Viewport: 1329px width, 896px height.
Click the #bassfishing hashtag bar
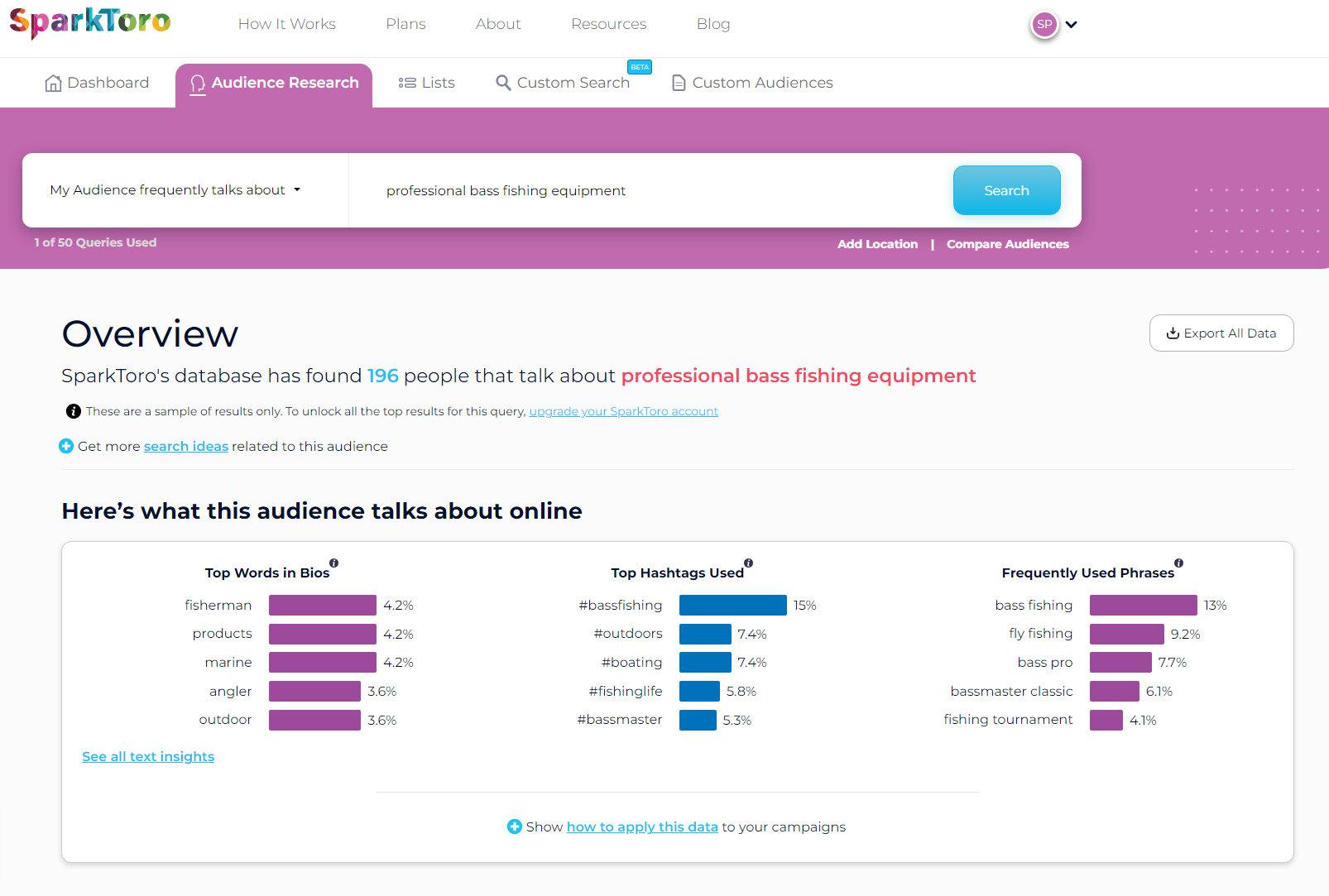[x=733, y=605]
